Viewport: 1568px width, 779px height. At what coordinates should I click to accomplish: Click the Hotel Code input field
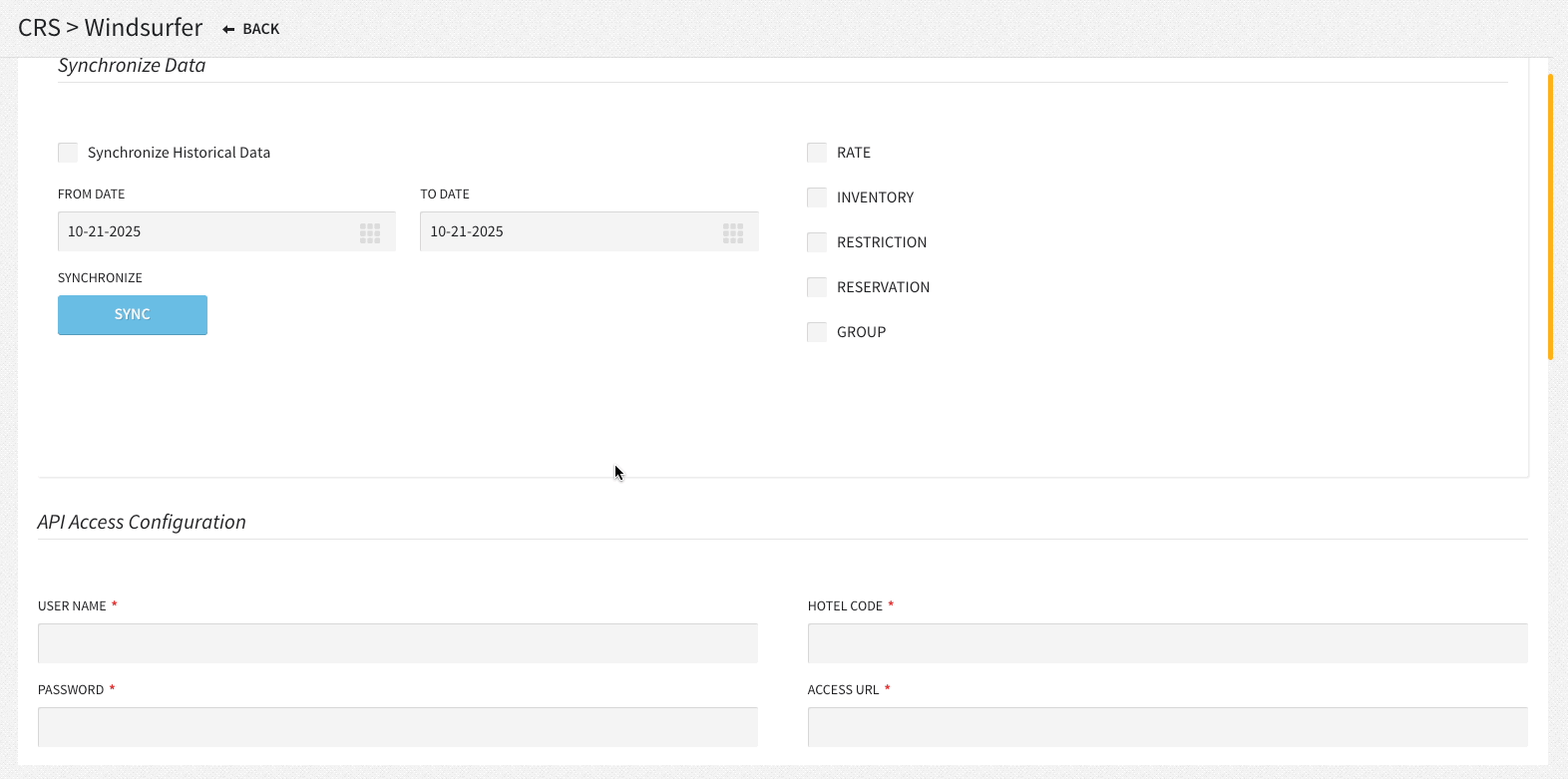(x=1168, y=643)
